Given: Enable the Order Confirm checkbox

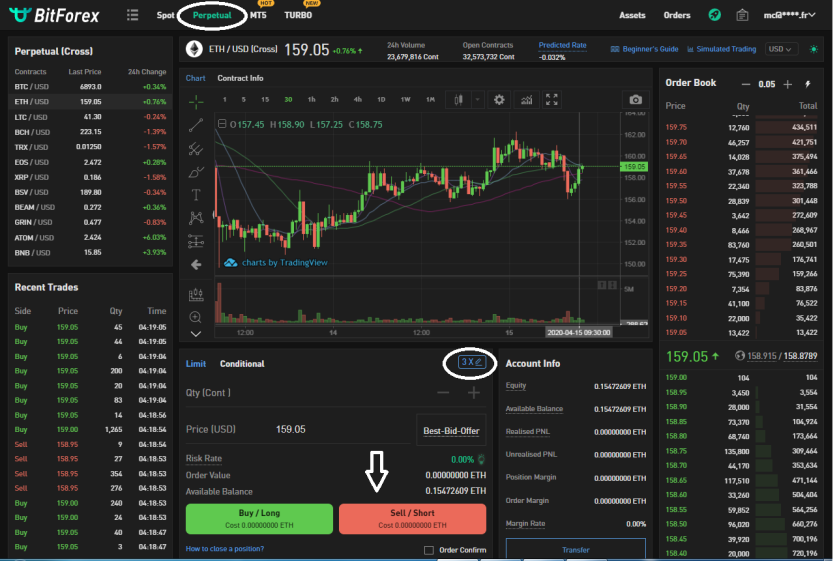Looking at the screenshot, I should [429, 550].
